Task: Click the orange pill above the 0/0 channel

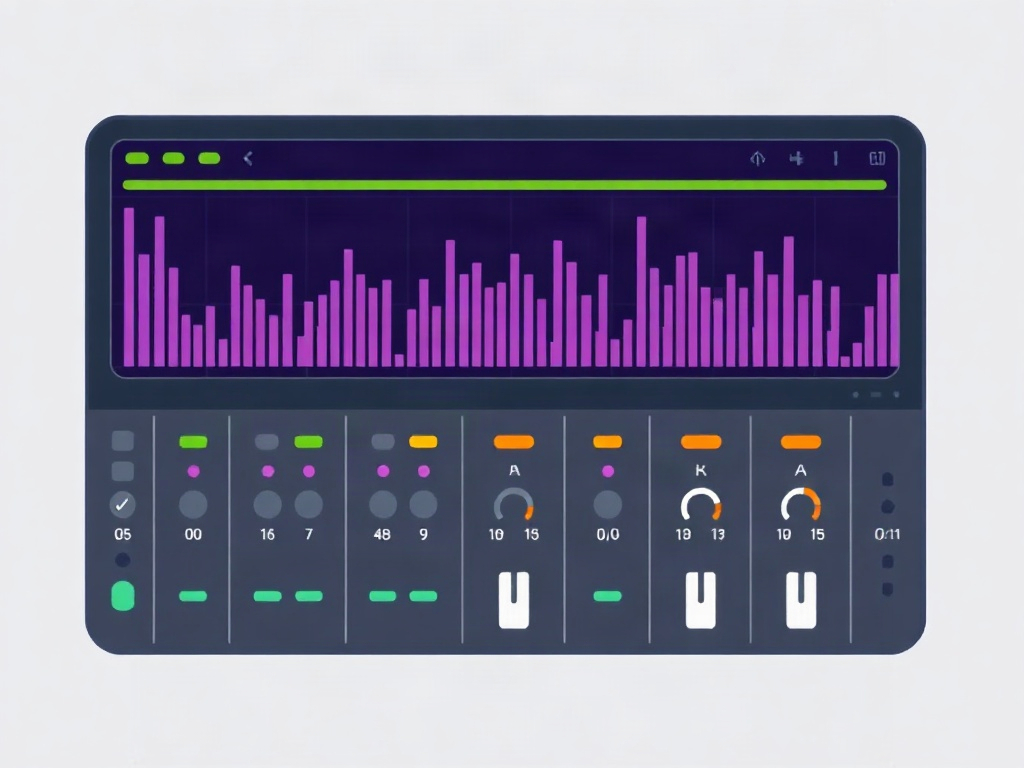Action: (x=607, y=442)
